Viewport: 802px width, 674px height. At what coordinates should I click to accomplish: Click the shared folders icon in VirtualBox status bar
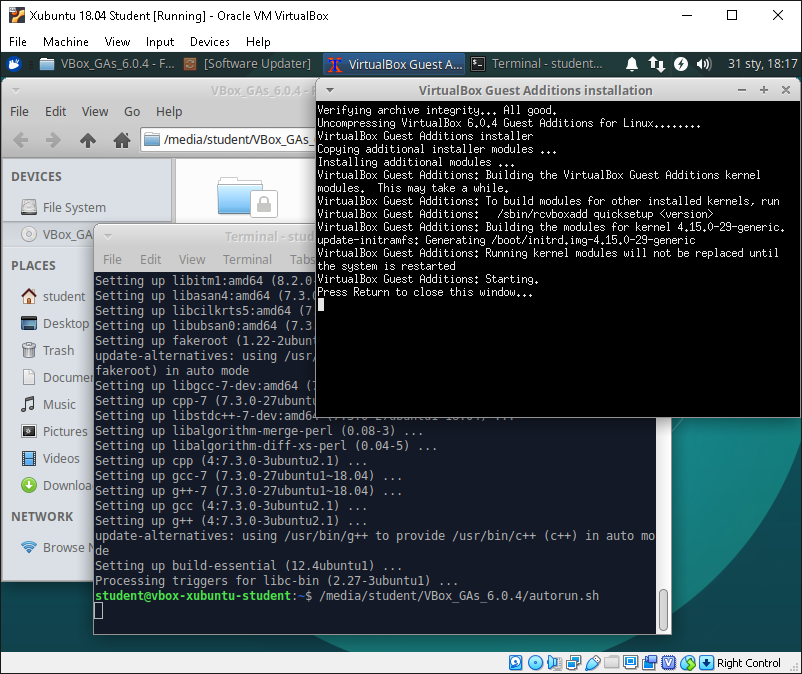611,663
